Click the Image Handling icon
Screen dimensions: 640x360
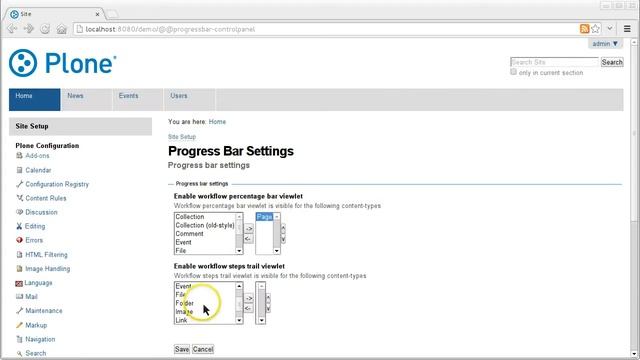[x=19, y=269]
